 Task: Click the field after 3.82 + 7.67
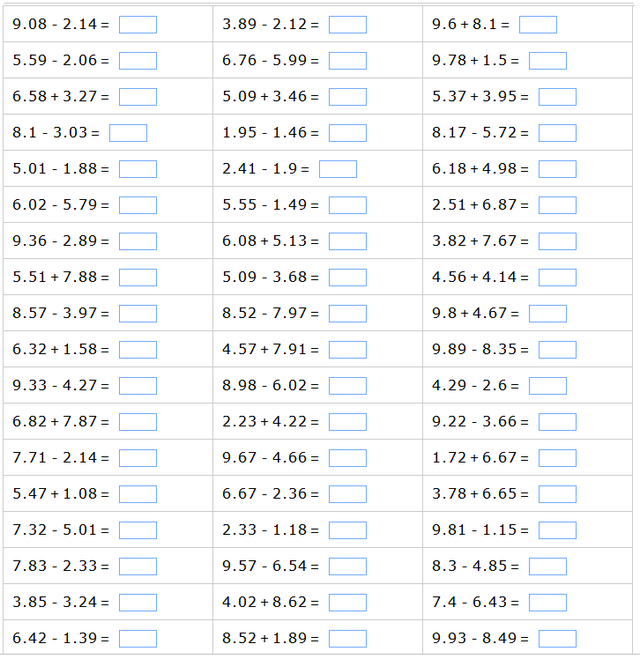coord(557,241)
